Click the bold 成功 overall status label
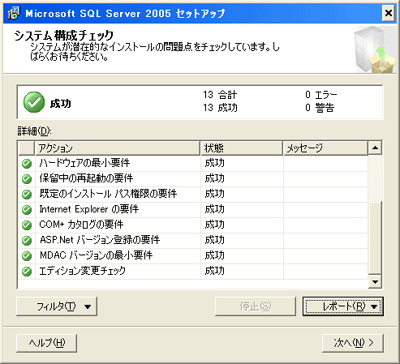This screenshot has width=400, height=364. [x=60, y=104]
